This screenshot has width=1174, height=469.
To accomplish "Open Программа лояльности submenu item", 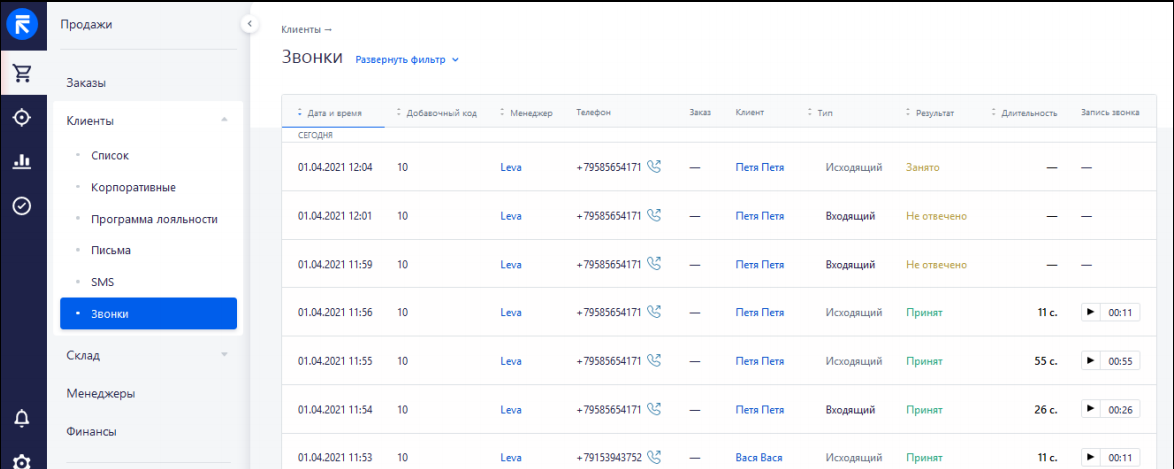I will (154, 219).
